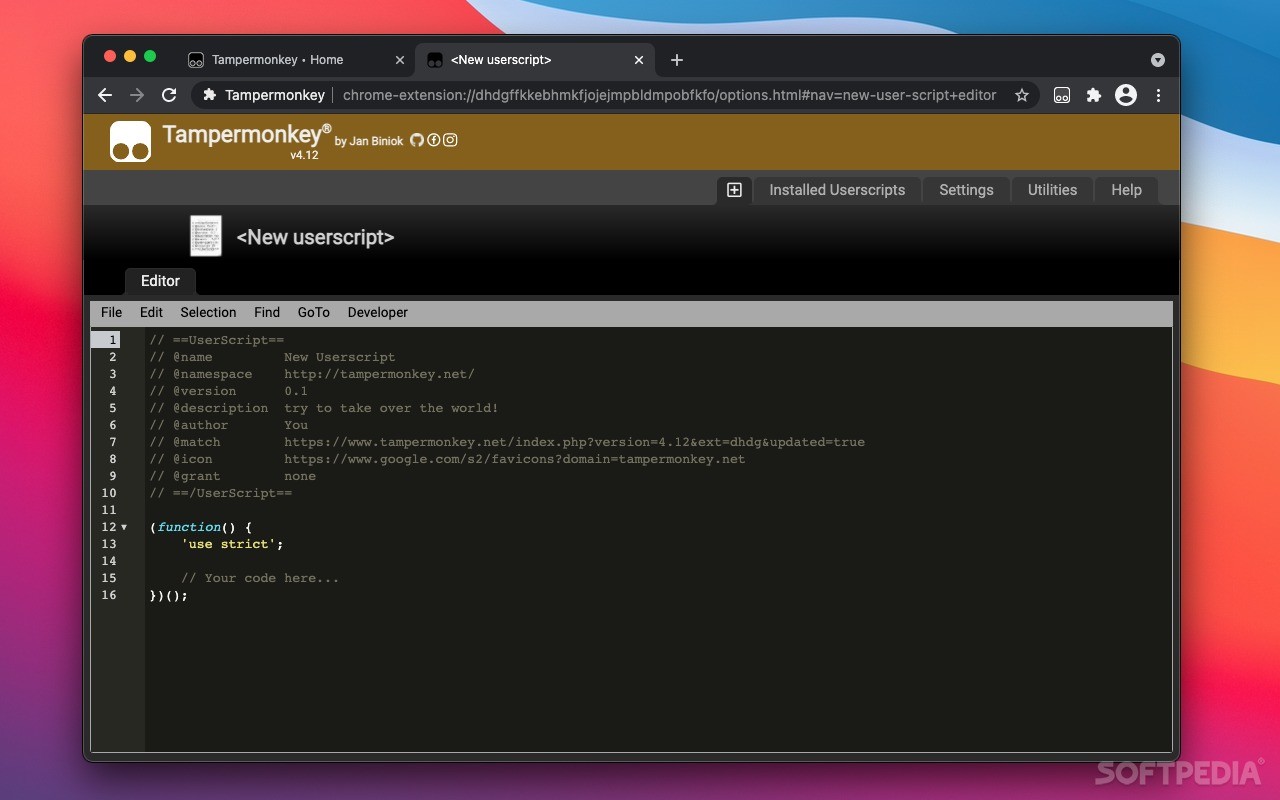Image resolution: width=1280 pixels, height=800 pixels.
Task: Click the '// ==UserScript==' line
Action: tap(217, 340)
